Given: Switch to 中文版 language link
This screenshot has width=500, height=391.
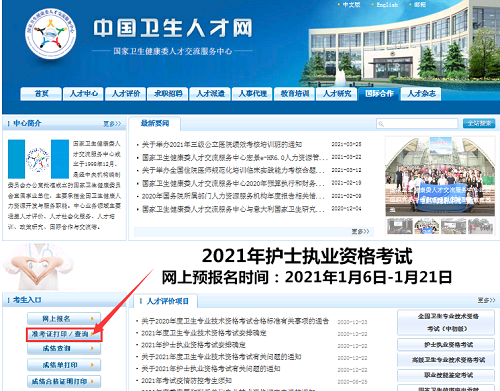Looking at the screenshot, I should tap(351, 5).
